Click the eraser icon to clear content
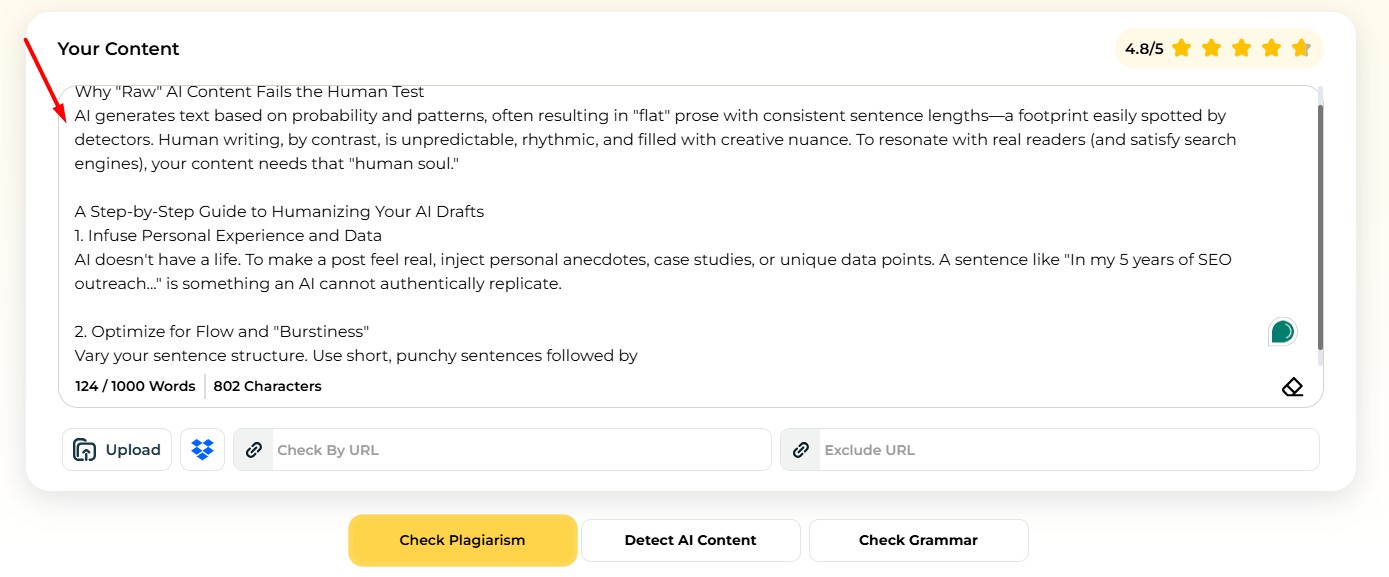 point(1292,387)
